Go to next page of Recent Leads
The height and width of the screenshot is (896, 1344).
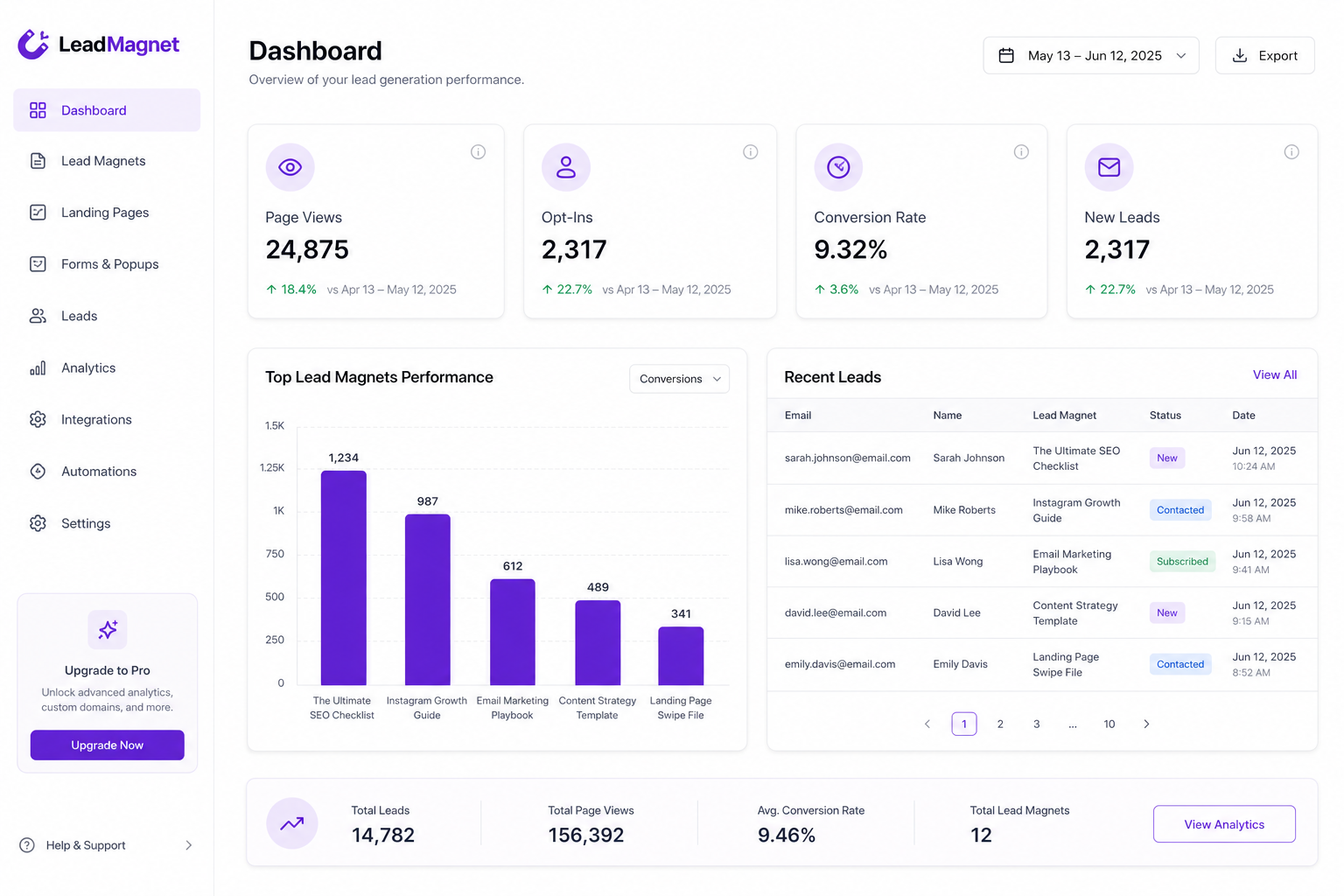pyautogui.click(x=1146, y=724)
